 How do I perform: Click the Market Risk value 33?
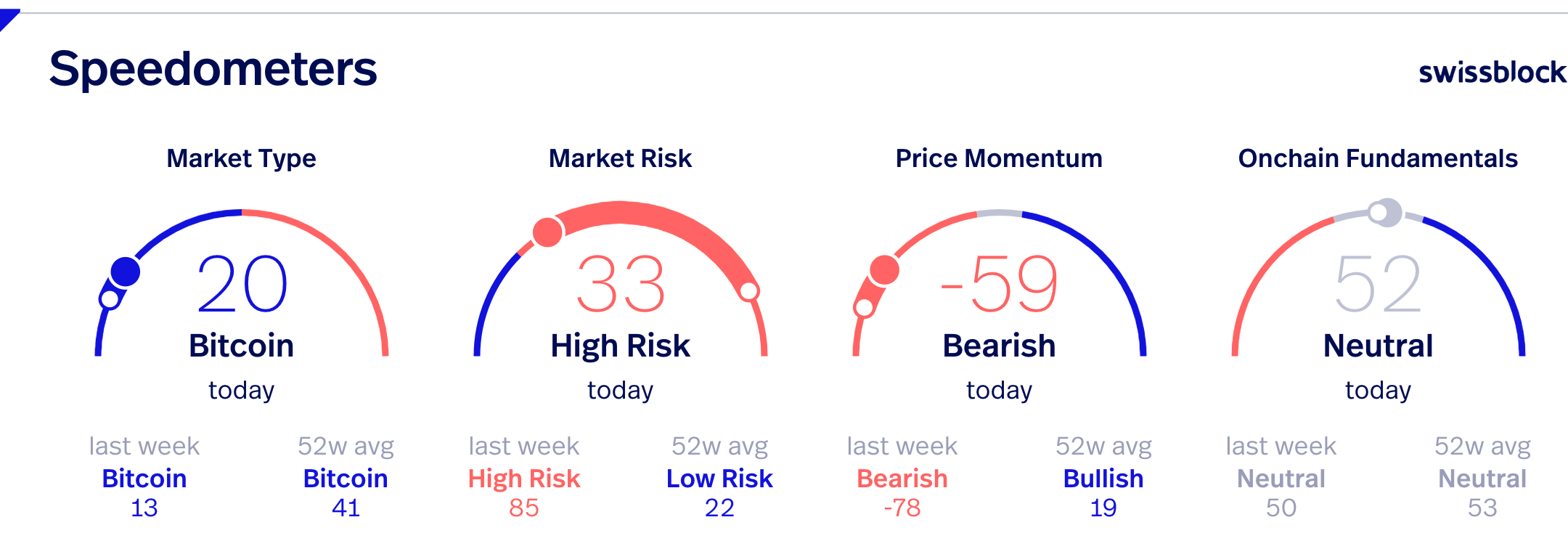point(621,284)
